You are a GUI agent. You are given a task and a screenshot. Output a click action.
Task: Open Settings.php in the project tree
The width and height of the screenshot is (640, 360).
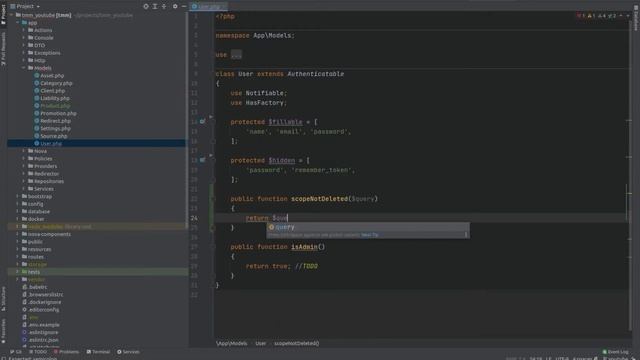coord(52,128)
